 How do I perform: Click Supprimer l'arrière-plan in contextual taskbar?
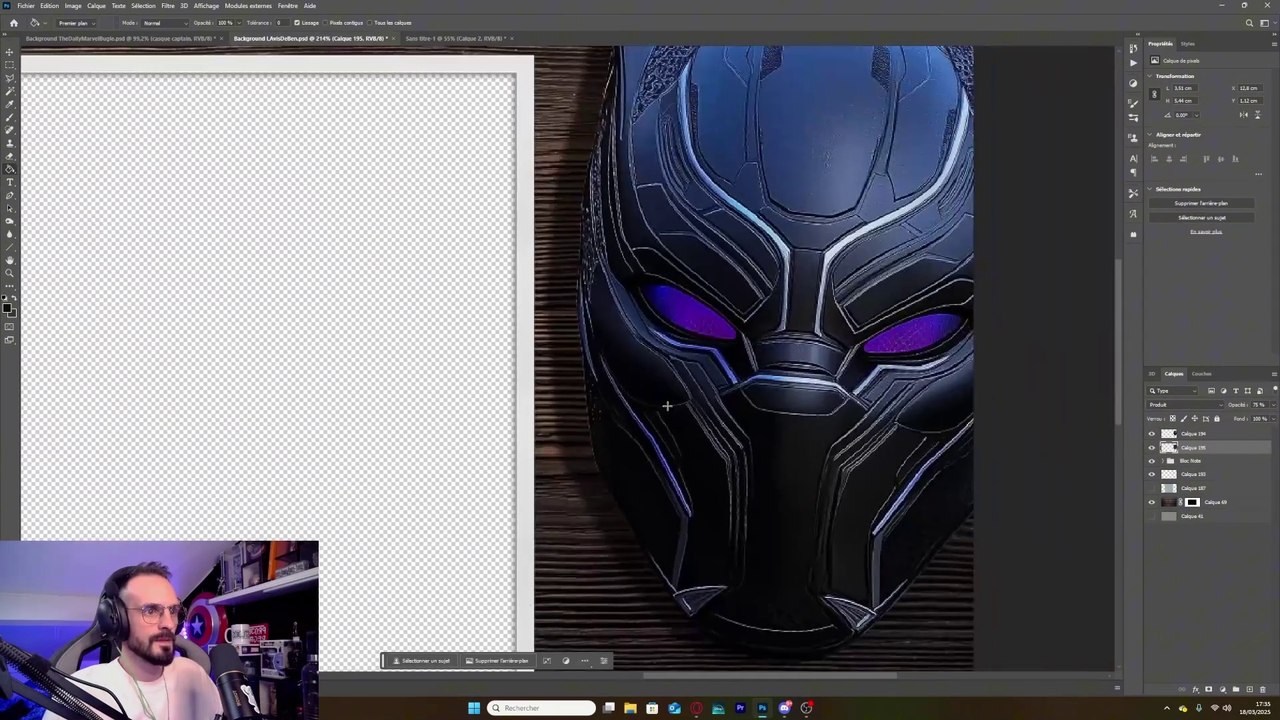(497, 661)
